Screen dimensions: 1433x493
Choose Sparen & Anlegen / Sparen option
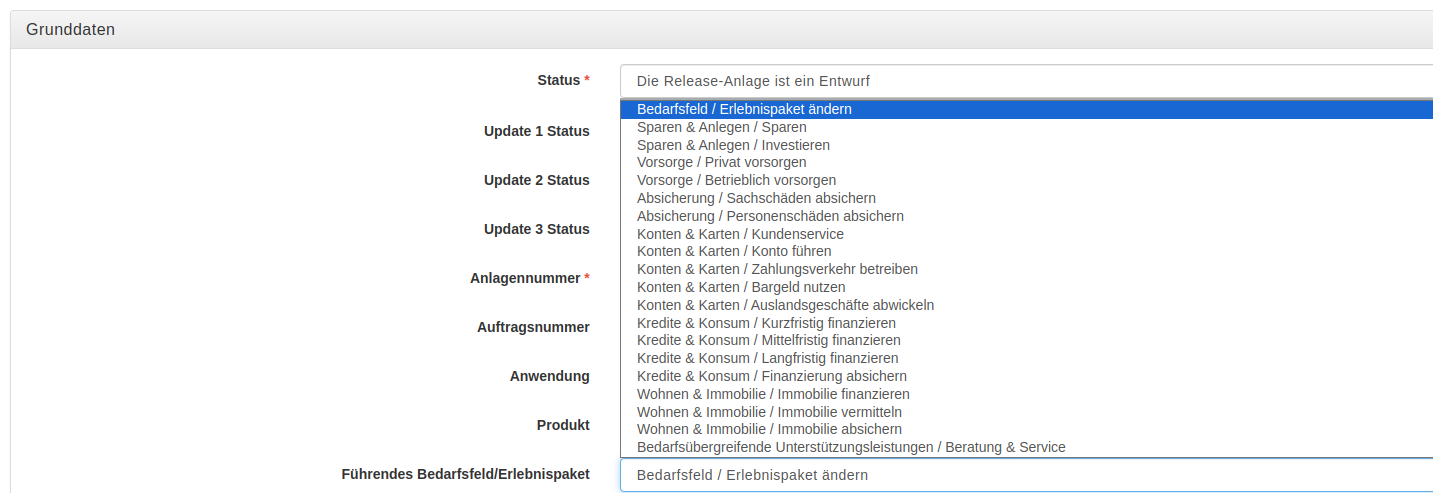pyautogui.click(x=1026, y=127)
